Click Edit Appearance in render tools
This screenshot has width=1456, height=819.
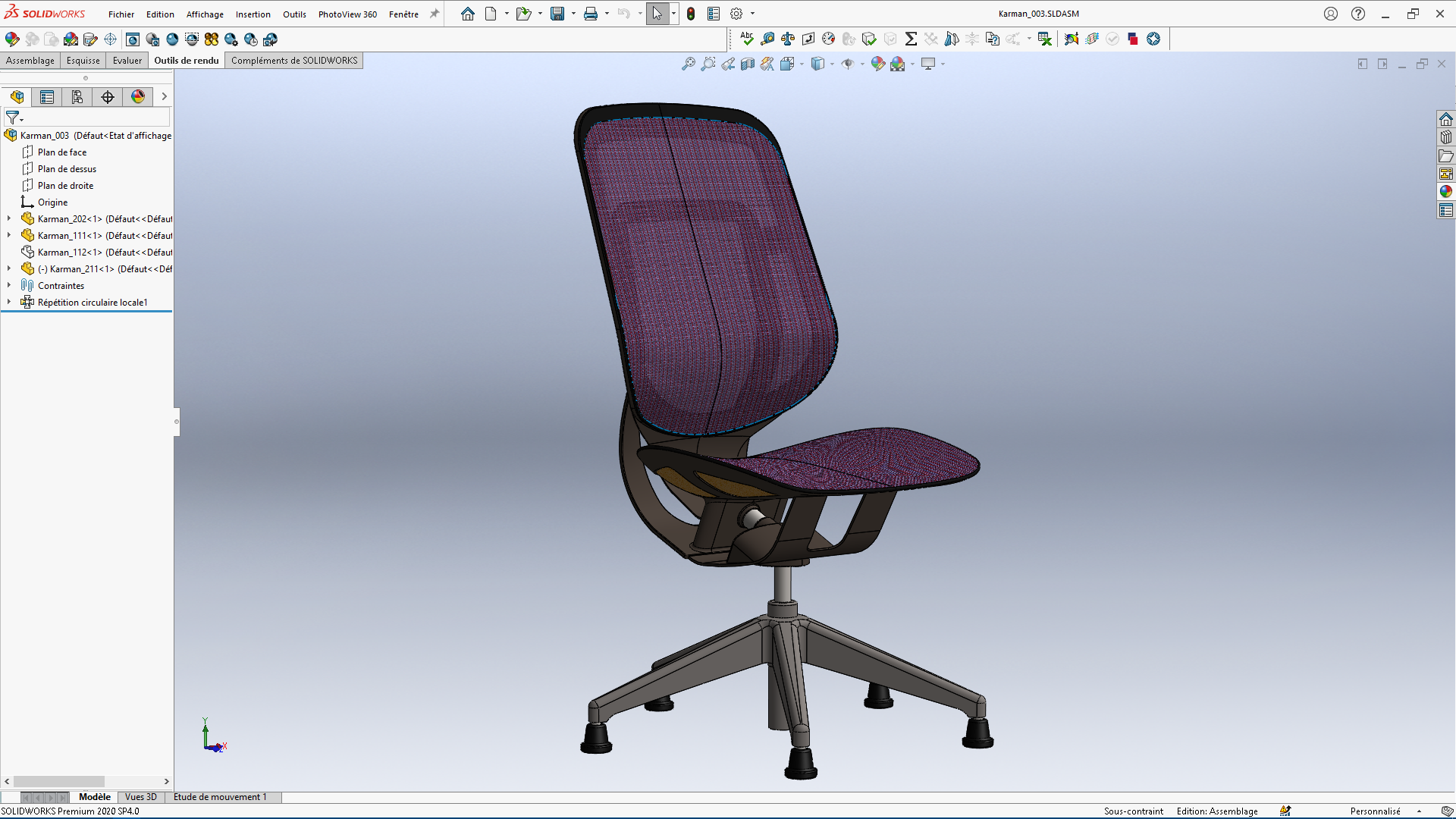tap(12, 39)
